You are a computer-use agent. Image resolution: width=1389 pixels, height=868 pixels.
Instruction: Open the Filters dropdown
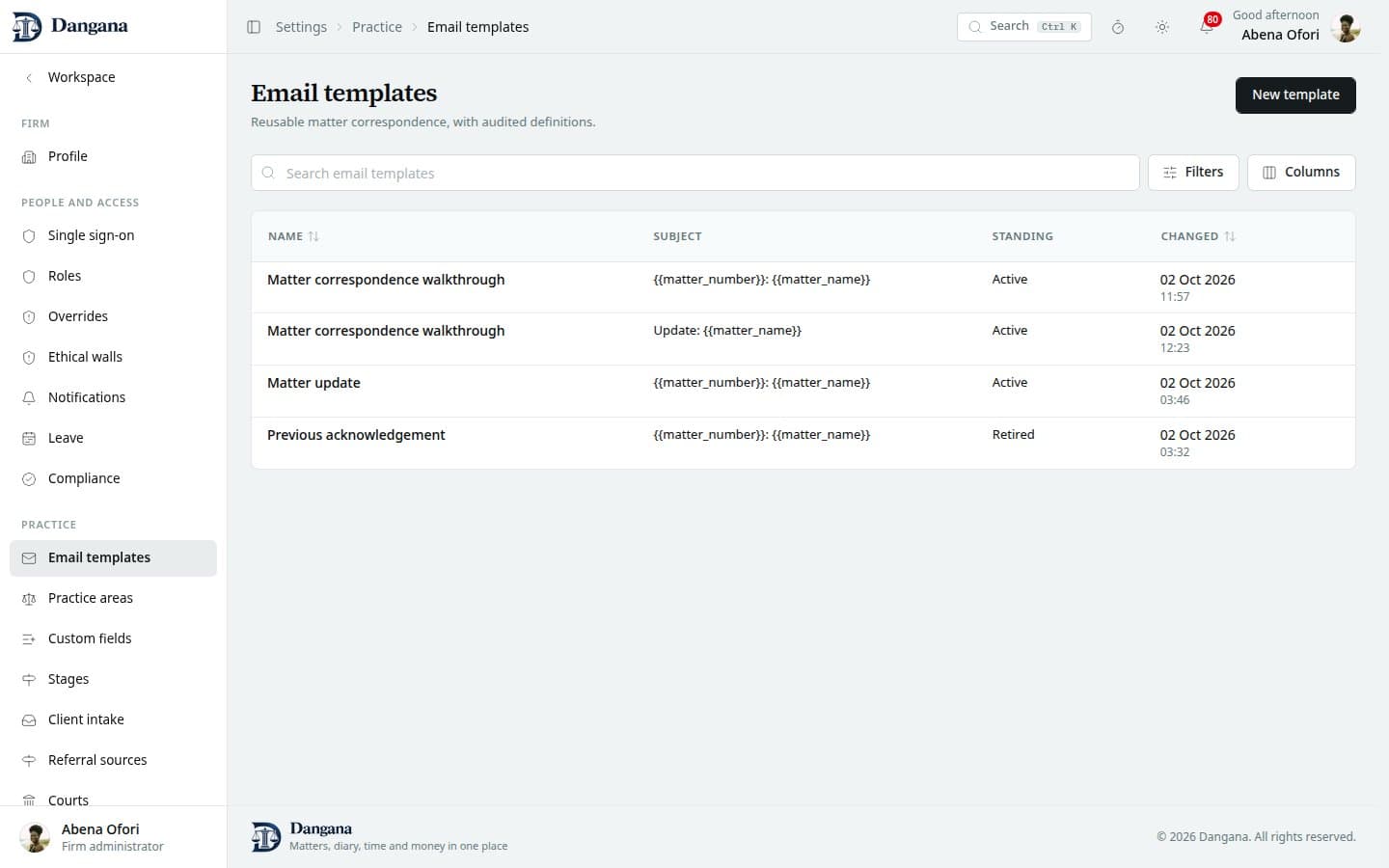1193,173
